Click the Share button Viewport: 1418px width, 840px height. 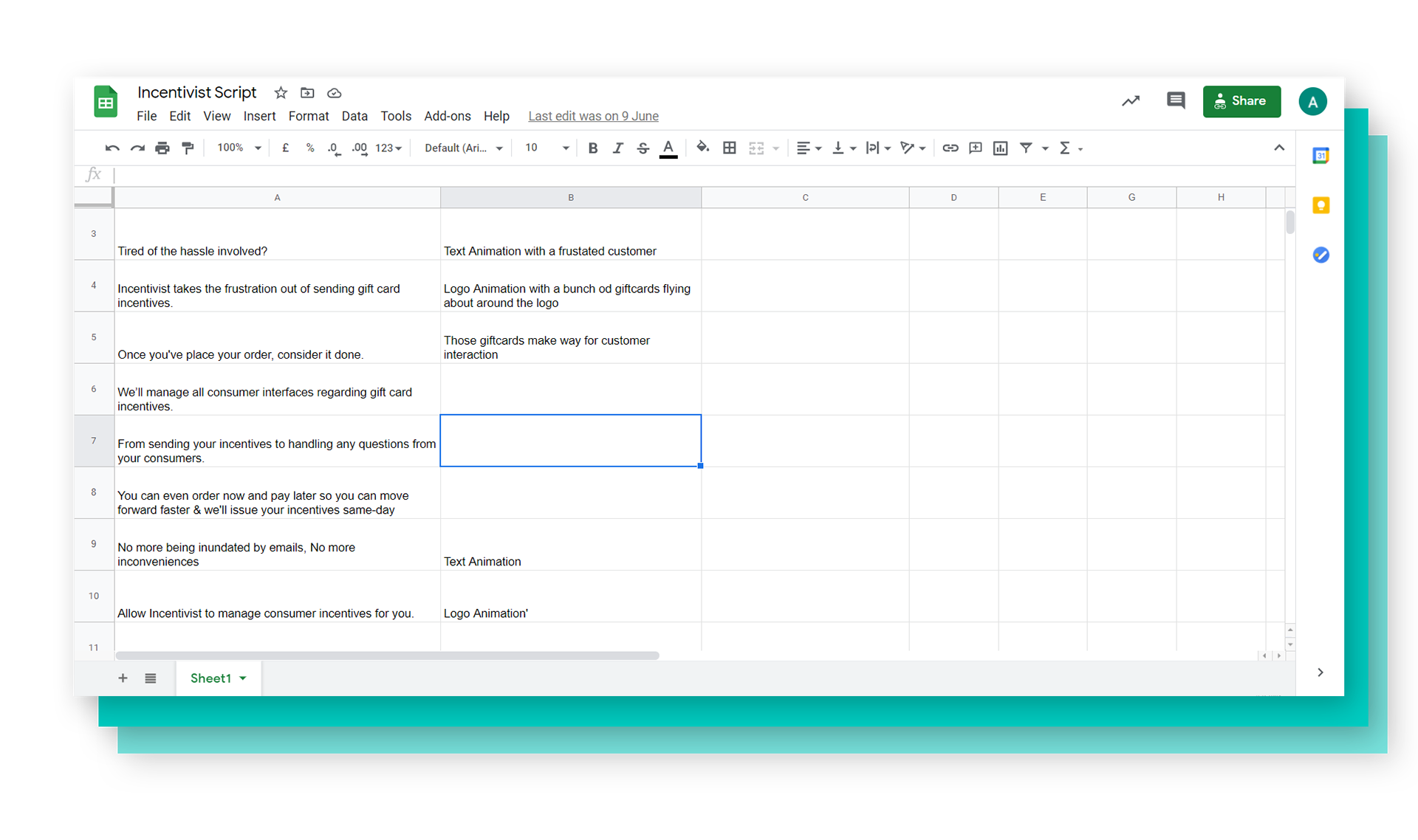(1241, 101)
